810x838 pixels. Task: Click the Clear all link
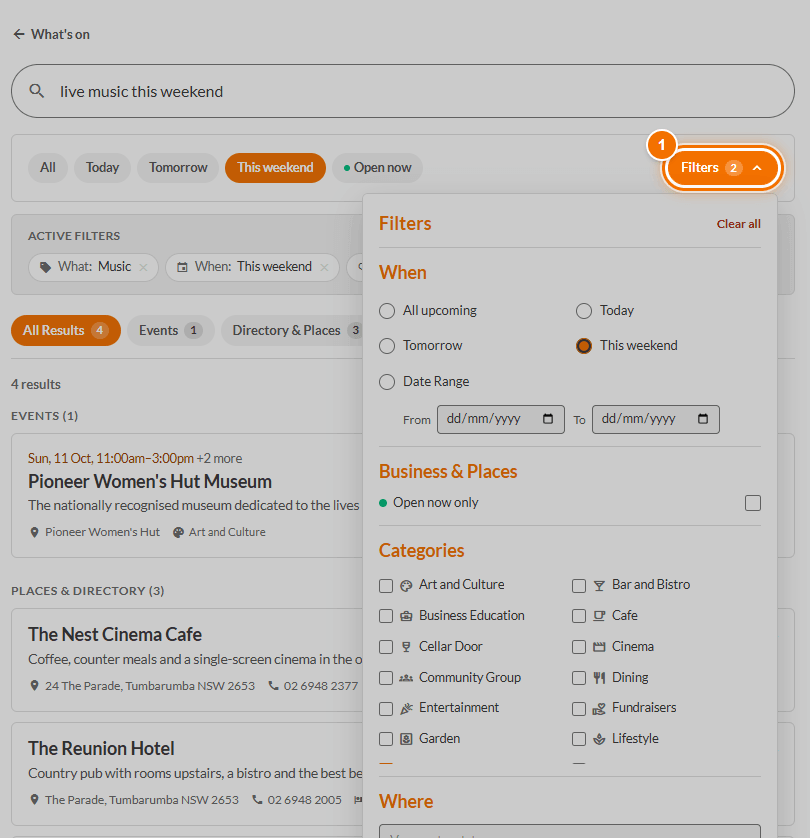(738, 224)
